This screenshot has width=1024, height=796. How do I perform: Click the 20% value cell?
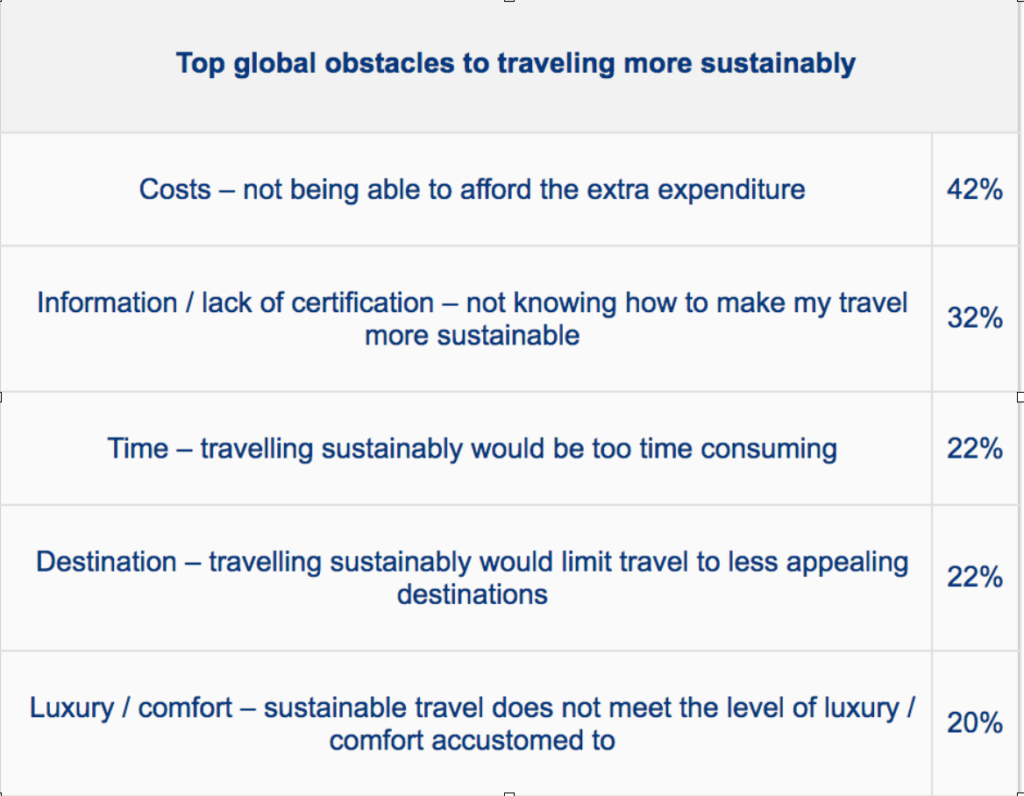(x=975, y=723)
